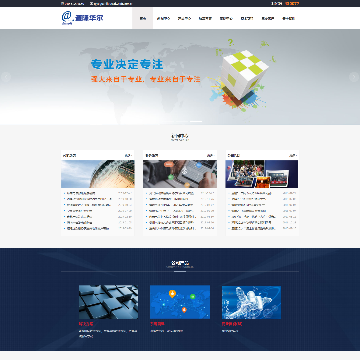The image size is (360, 360).
Task: Open the second navigation menu item
Action: click(163, 18)
